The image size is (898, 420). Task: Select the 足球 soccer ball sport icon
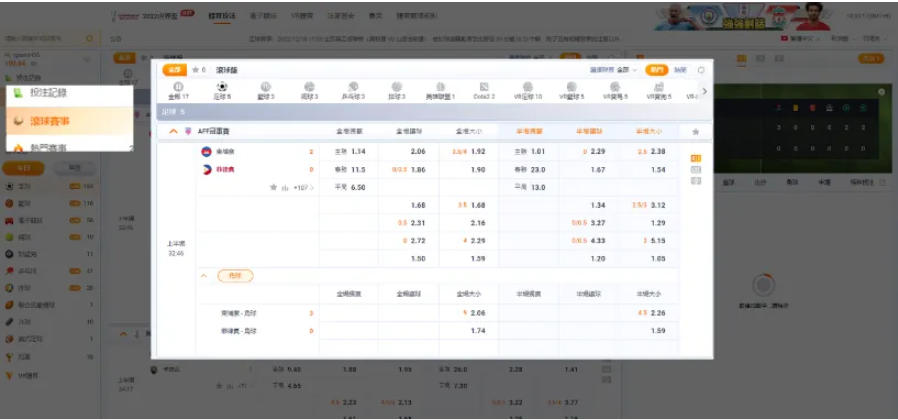pyautogui.click(x=222, y=88)
